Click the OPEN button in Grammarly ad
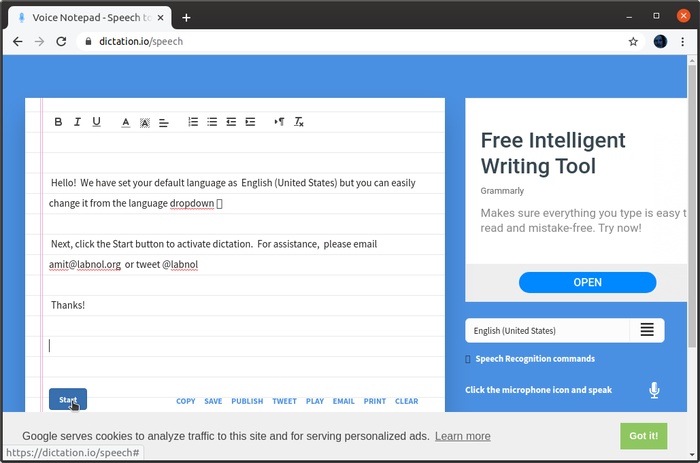Viewport: 700px width, 463px height. (588, 282)
